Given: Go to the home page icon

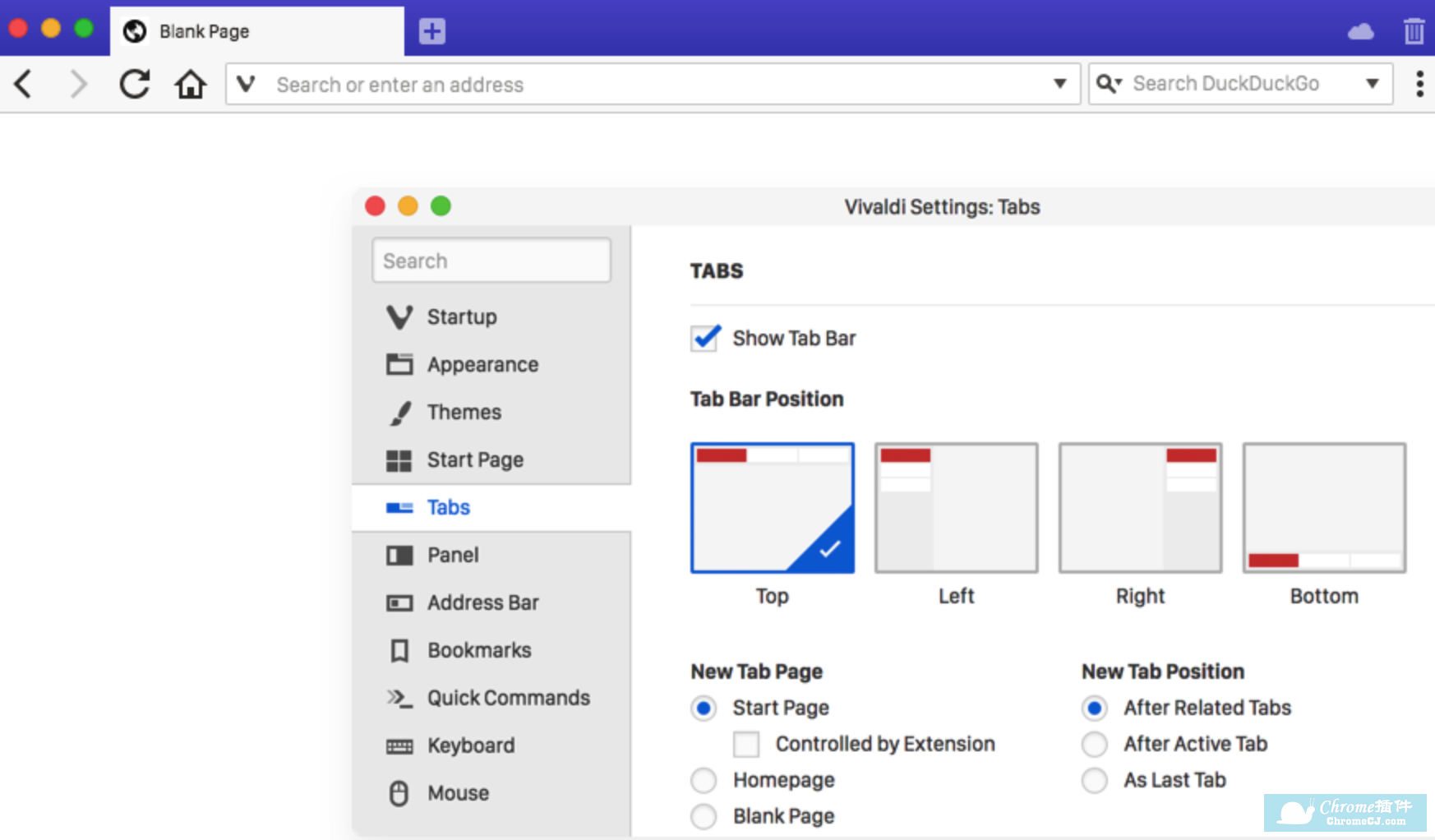Looking at the screenshot, I should point(190,84).
